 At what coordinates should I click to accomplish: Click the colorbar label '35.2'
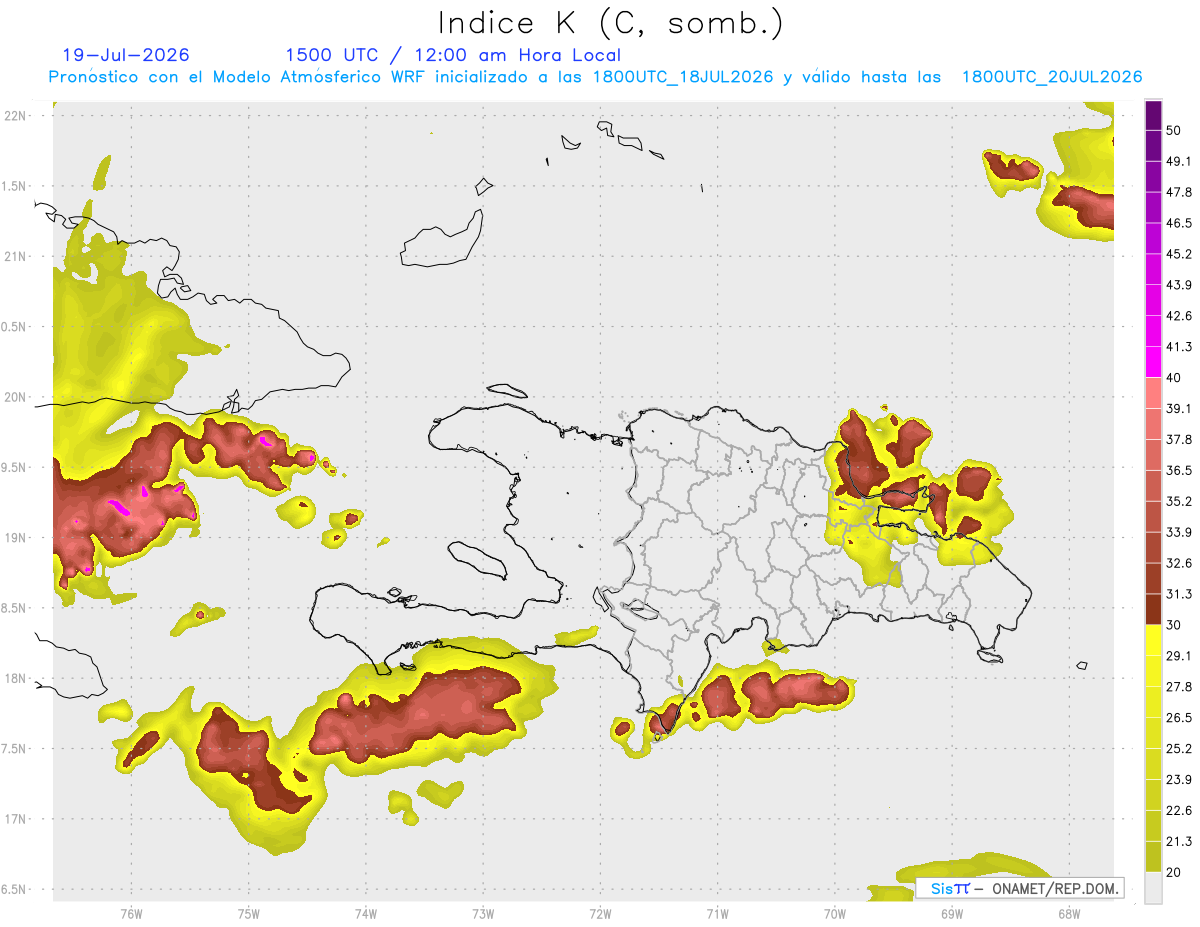coord(1179,501)
